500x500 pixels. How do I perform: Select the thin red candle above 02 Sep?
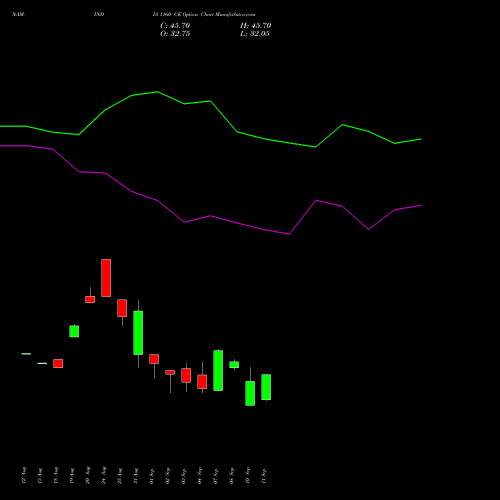click(170, 372)
